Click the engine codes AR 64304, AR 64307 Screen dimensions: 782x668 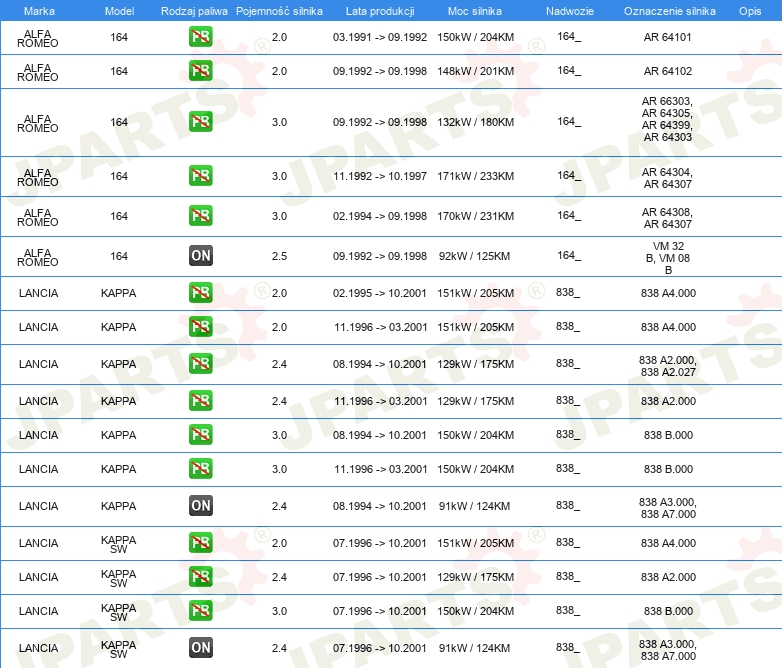pos(667,178)
